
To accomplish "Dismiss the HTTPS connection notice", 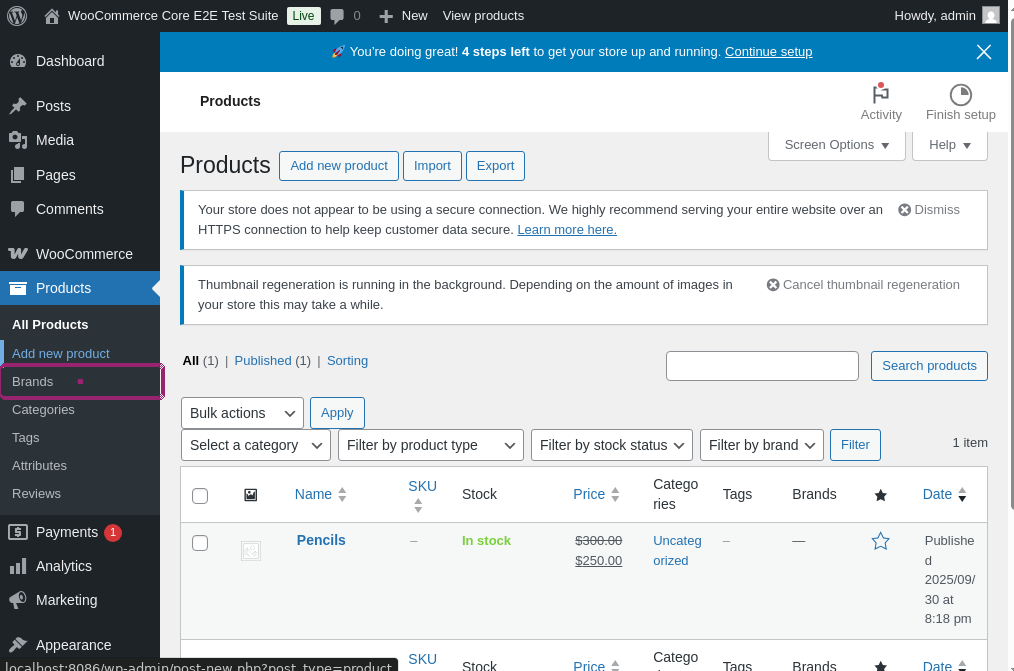I will coord(928,209).
